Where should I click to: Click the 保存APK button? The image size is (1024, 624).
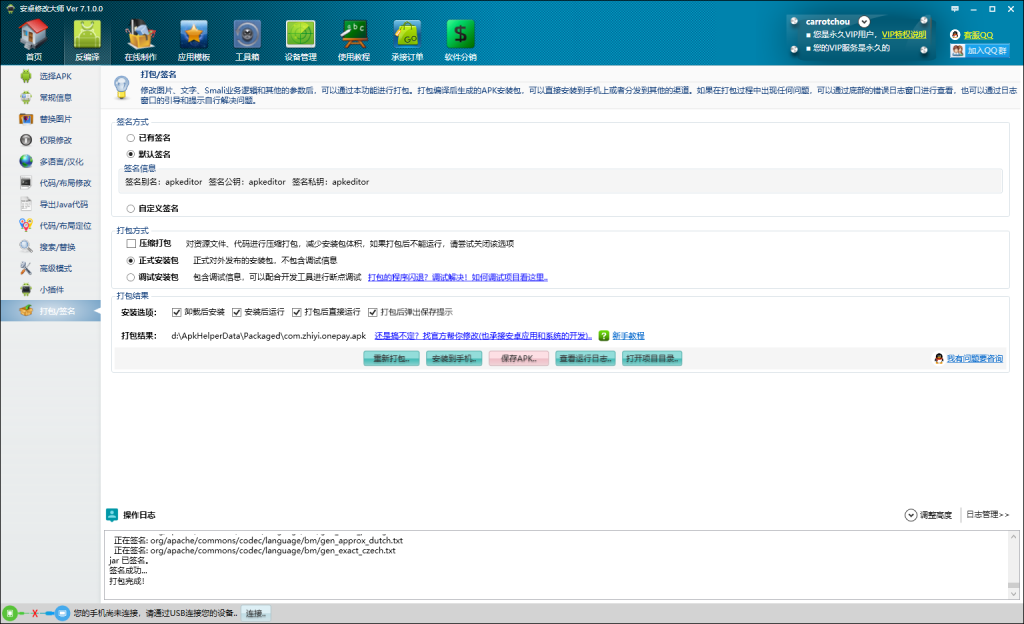(x=518, y=358)
